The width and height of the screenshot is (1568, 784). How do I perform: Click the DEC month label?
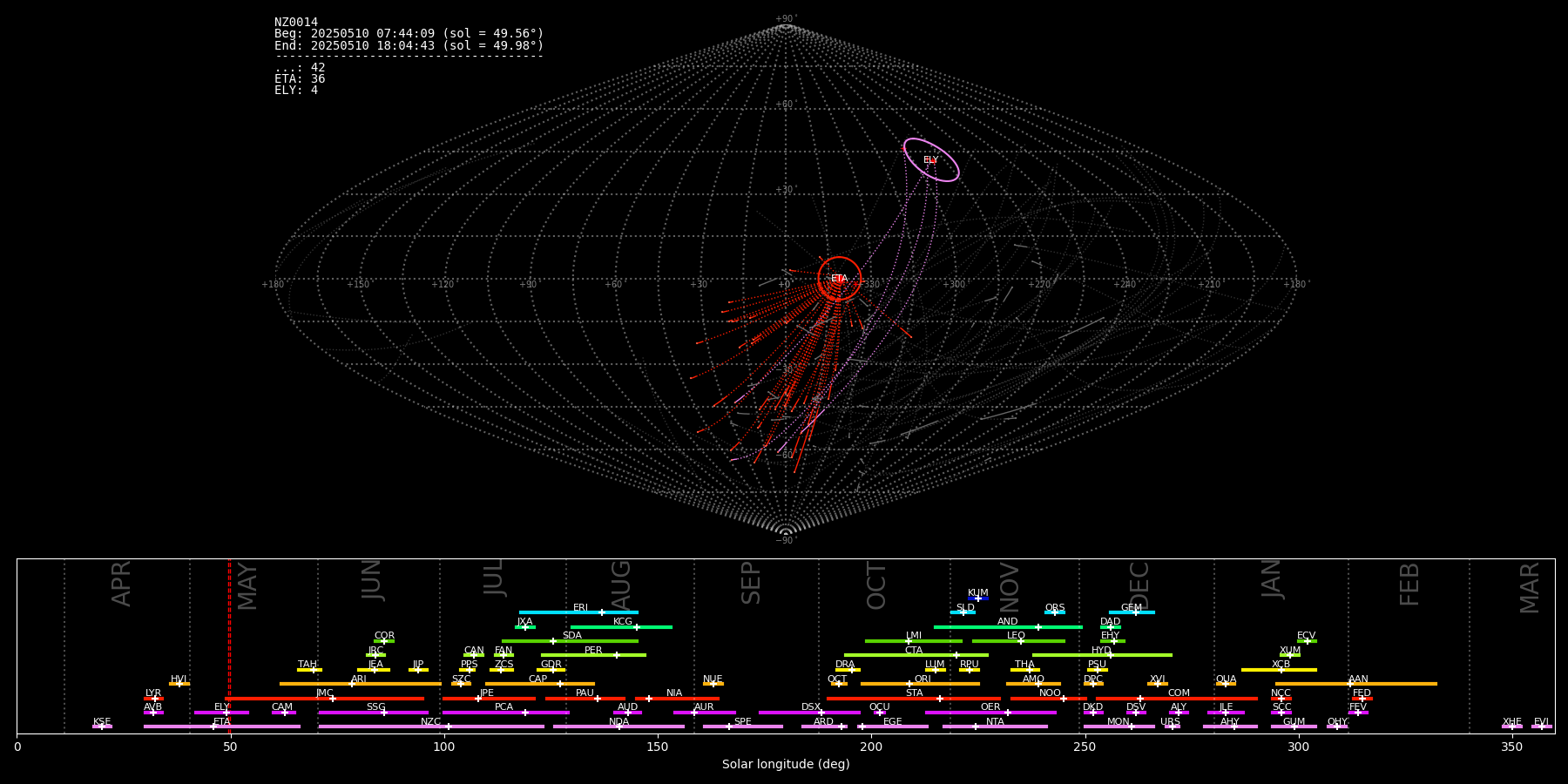(1139, 585)
